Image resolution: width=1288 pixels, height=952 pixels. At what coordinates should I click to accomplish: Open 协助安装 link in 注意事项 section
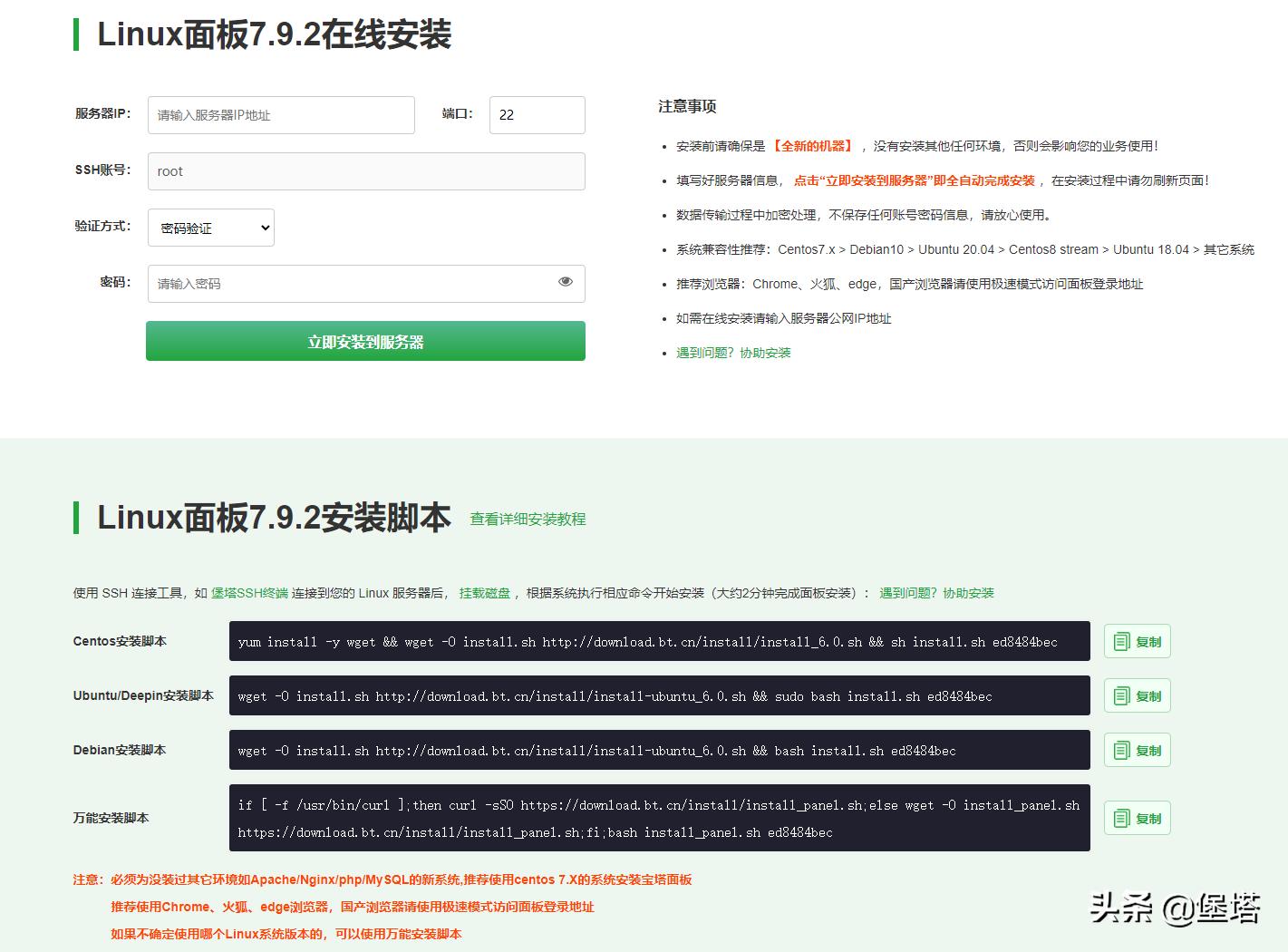[x=764, y=353]
